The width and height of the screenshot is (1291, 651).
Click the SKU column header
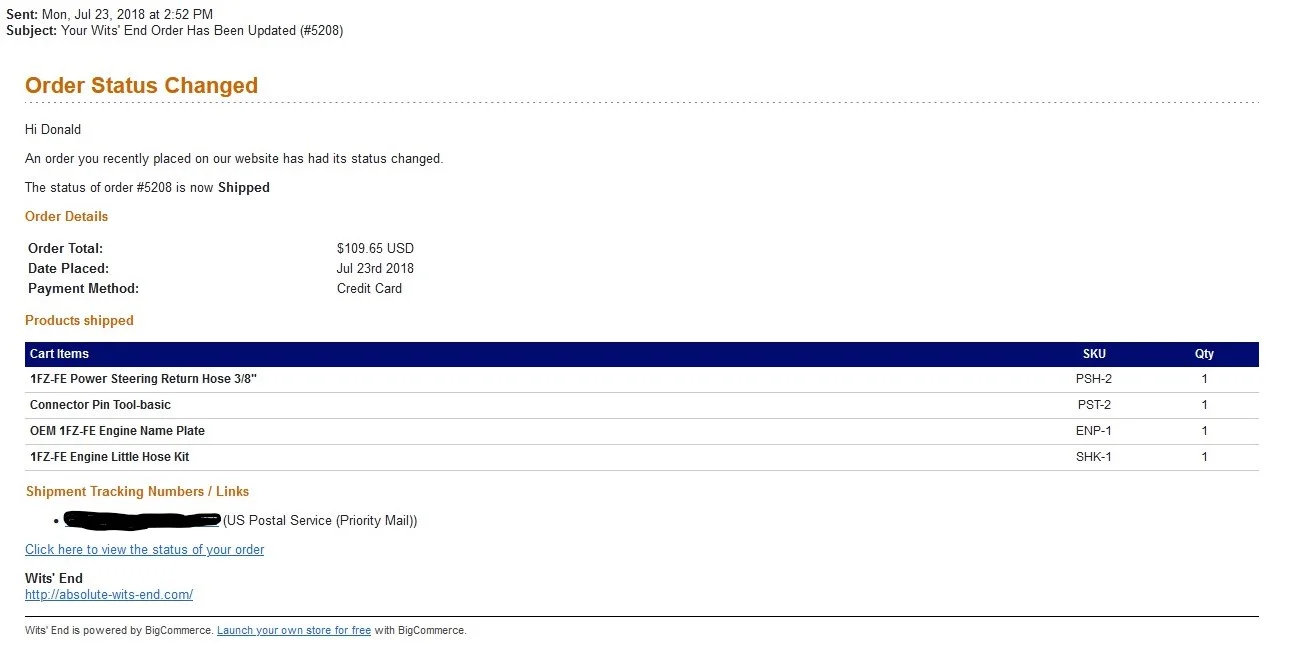1093,354
